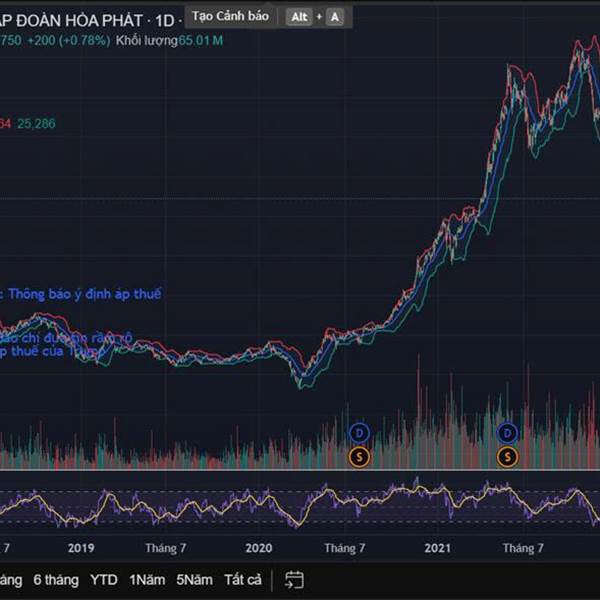600x600 pixels.
Task: Click the Tháng 7 label after 2020
Action: point(344,548)
